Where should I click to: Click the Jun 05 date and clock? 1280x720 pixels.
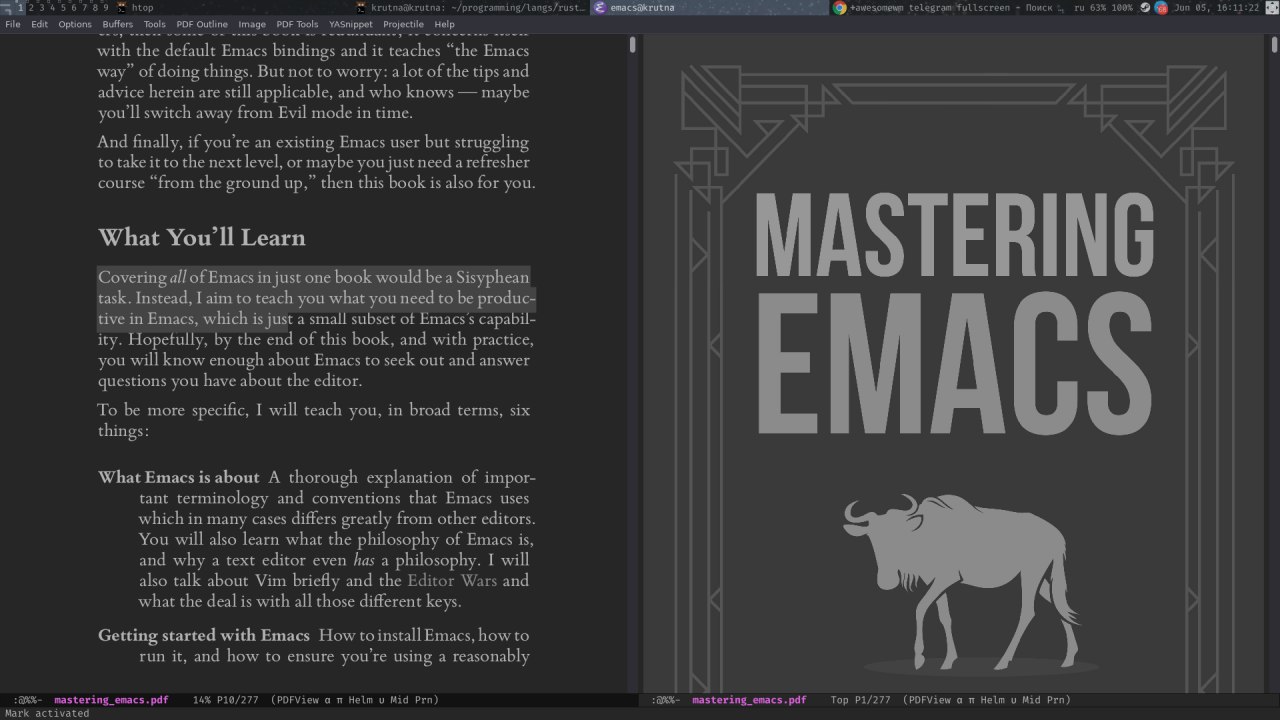[1216, 7]
